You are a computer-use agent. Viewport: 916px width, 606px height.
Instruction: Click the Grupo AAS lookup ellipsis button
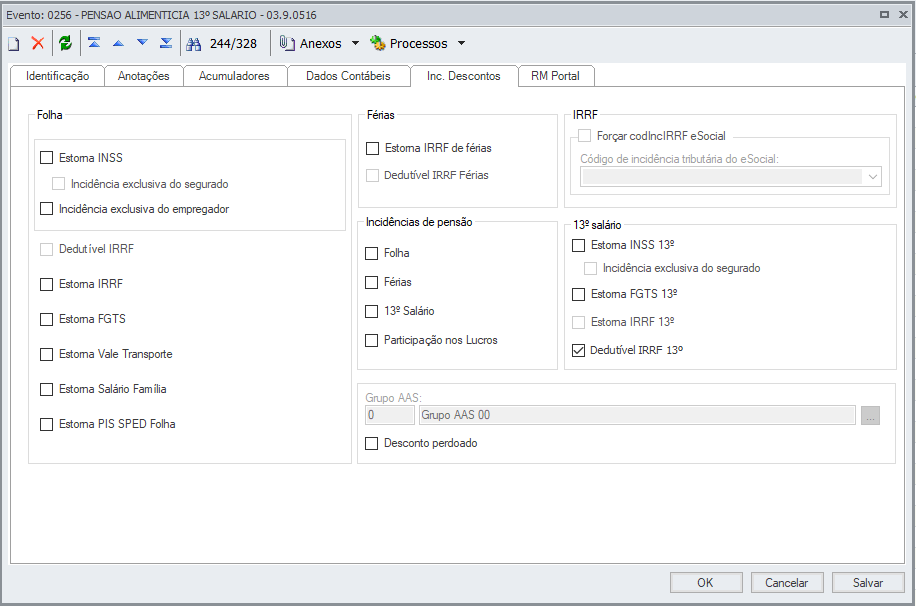click(870, 415)
